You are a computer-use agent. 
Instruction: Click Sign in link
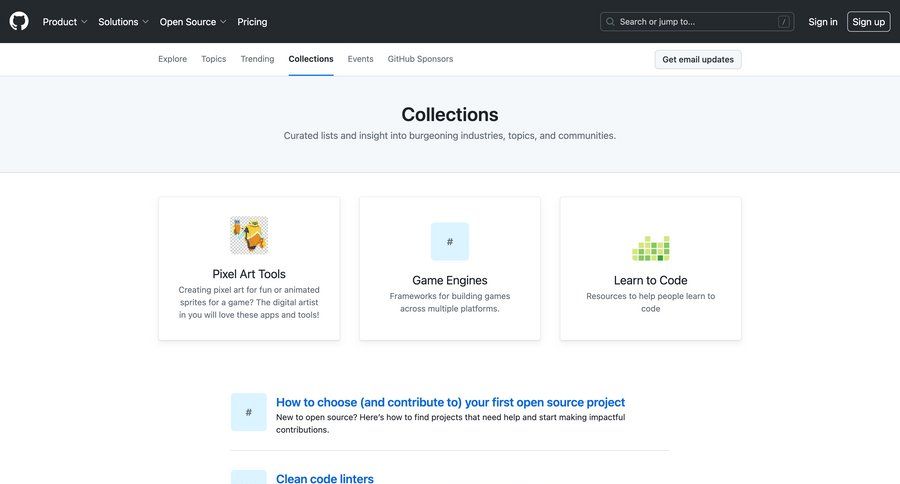pos(823,22)
